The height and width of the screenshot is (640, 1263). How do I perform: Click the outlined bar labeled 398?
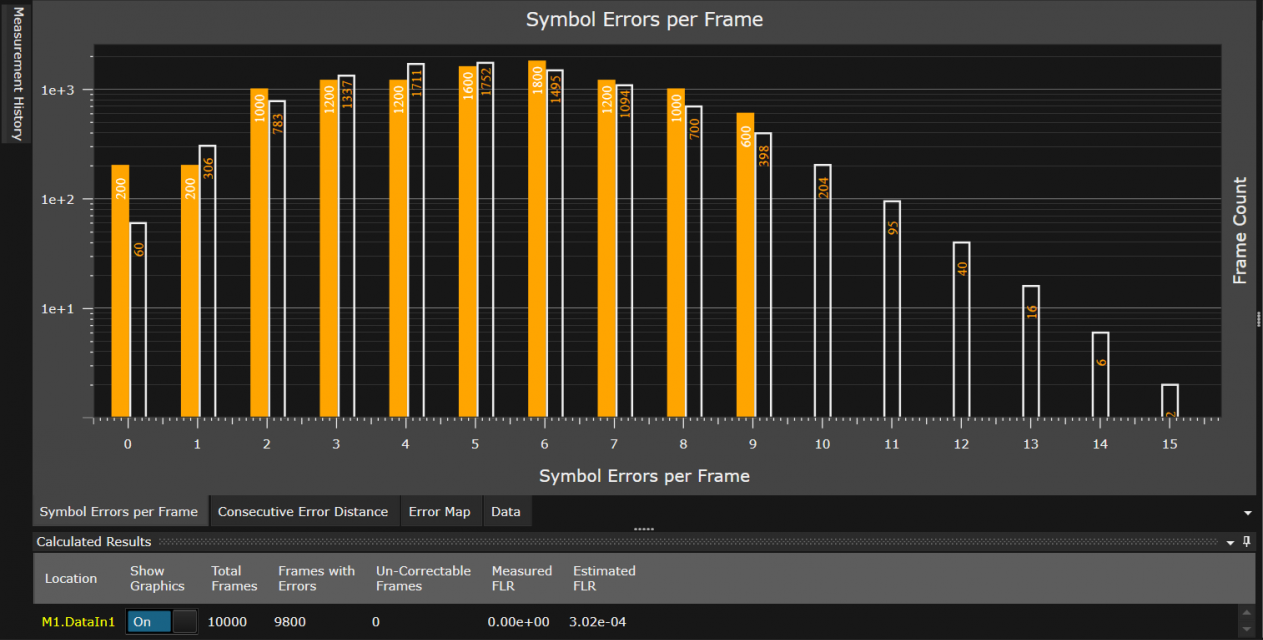[x=763, y=274]
